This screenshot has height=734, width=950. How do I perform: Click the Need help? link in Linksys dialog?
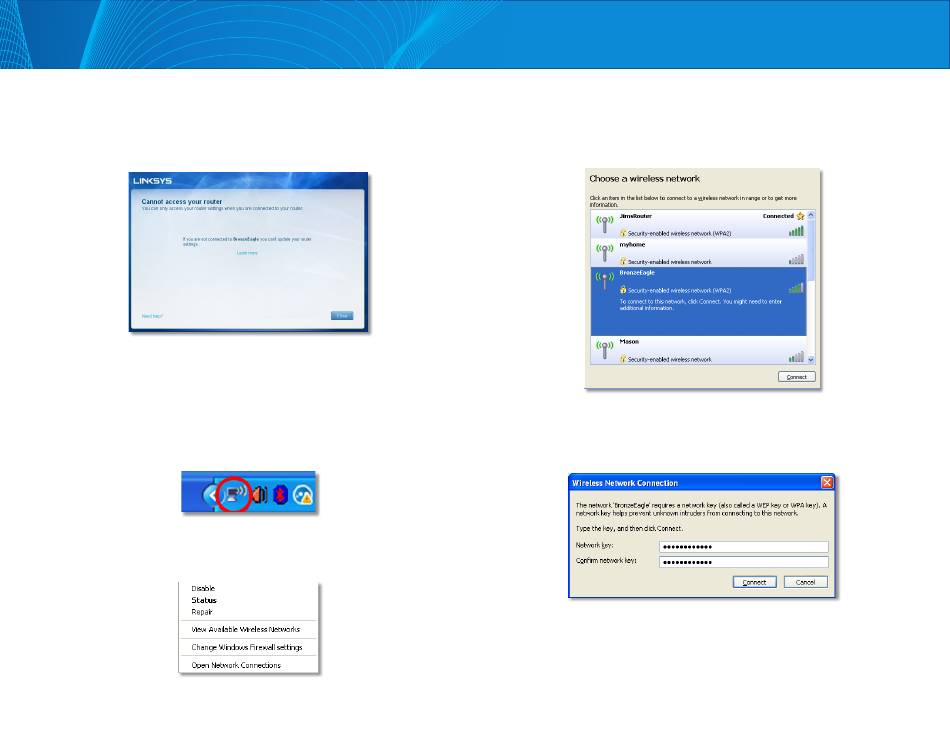[152, 316]
